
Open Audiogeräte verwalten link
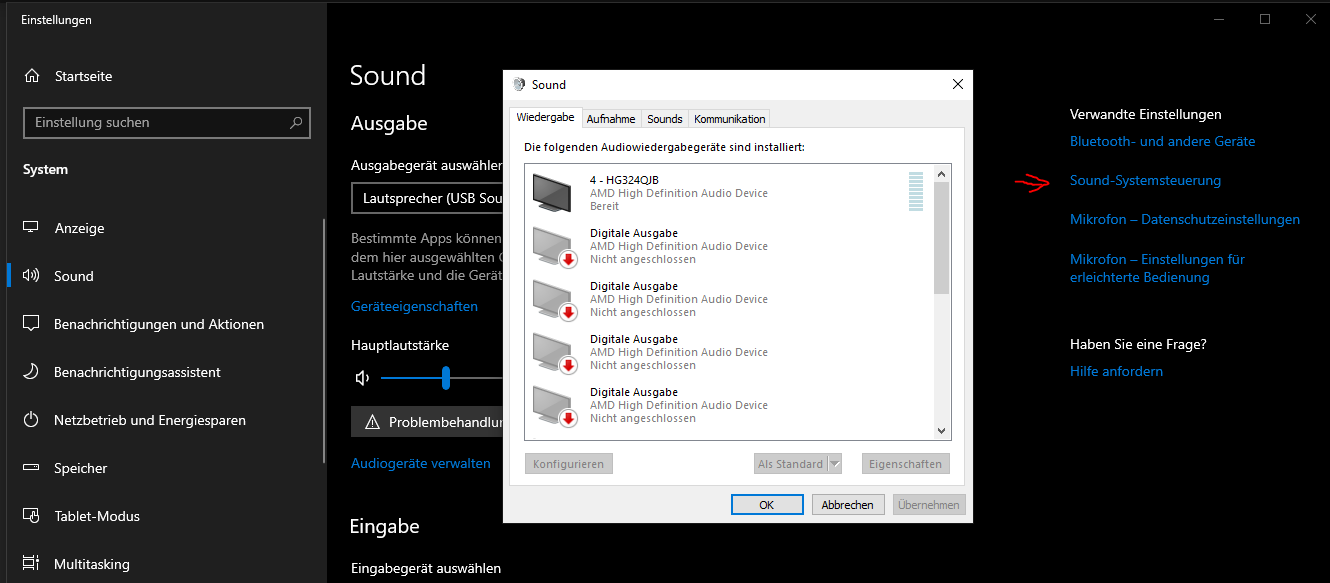421,463
